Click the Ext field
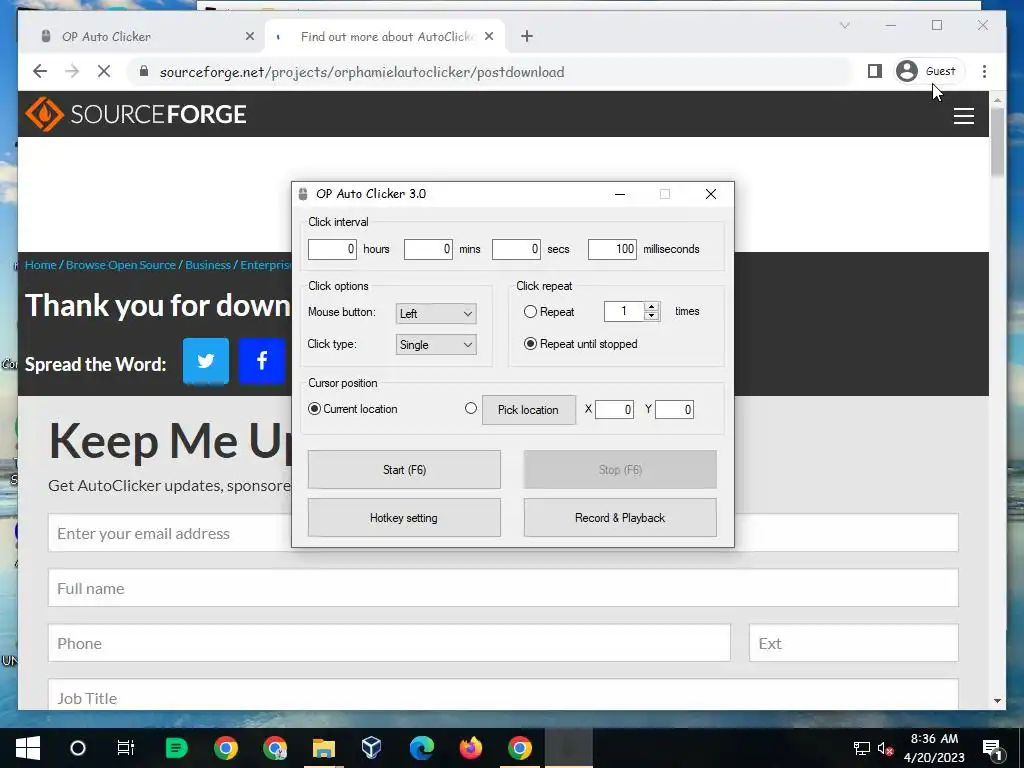The height and width of the screenshot is (768, 1024). pyautogui.click(x=854, y=643)
